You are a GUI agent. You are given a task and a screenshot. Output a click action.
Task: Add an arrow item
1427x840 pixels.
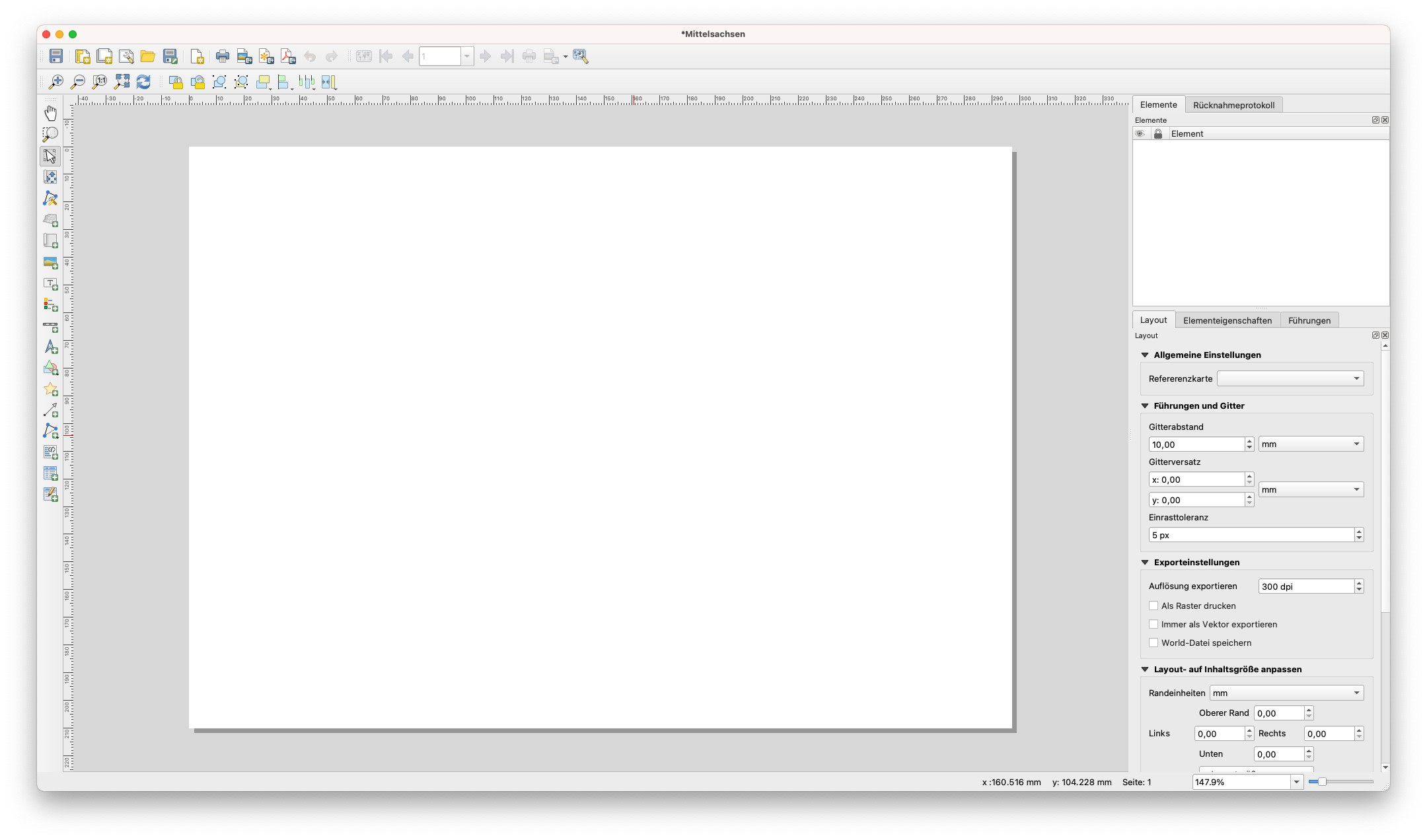pyautogui.click(x=50, y=411)
